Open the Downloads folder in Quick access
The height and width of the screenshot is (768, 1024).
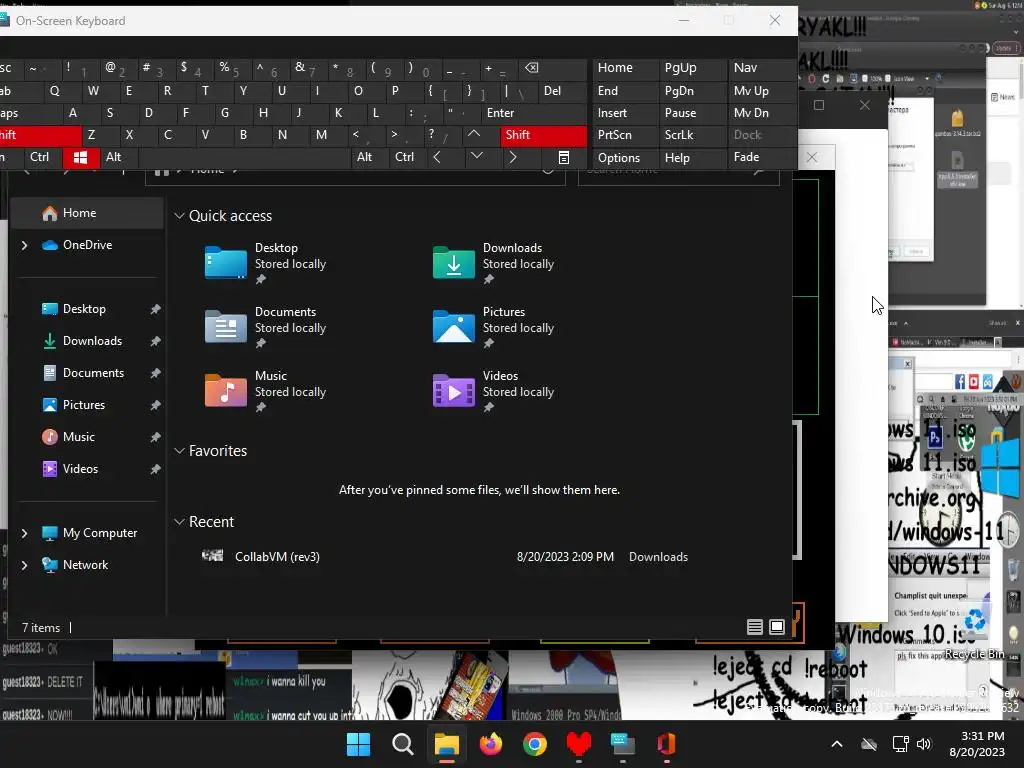point(494,264)
